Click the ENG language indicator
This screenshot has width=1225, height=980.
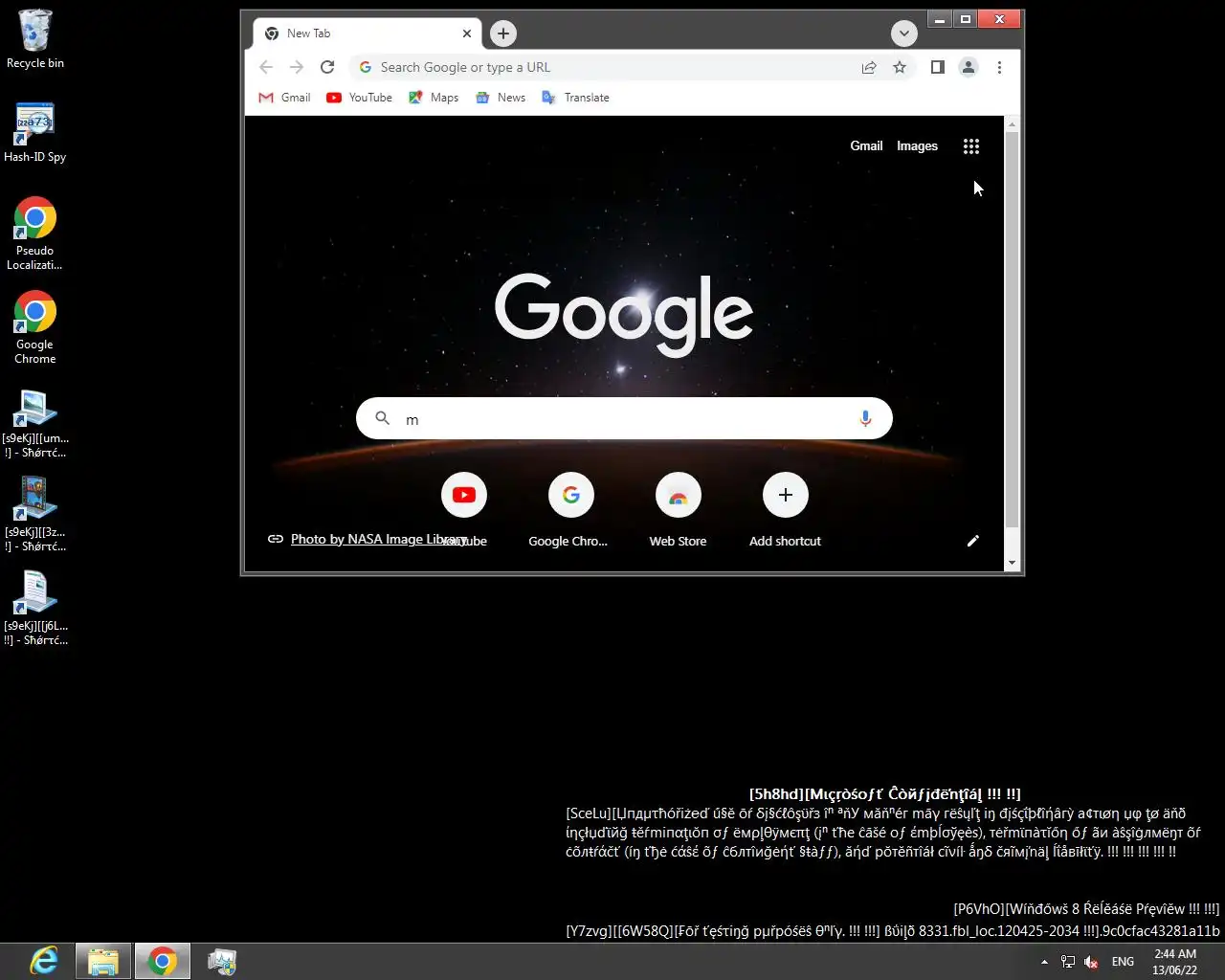[x=1123, y=962]
